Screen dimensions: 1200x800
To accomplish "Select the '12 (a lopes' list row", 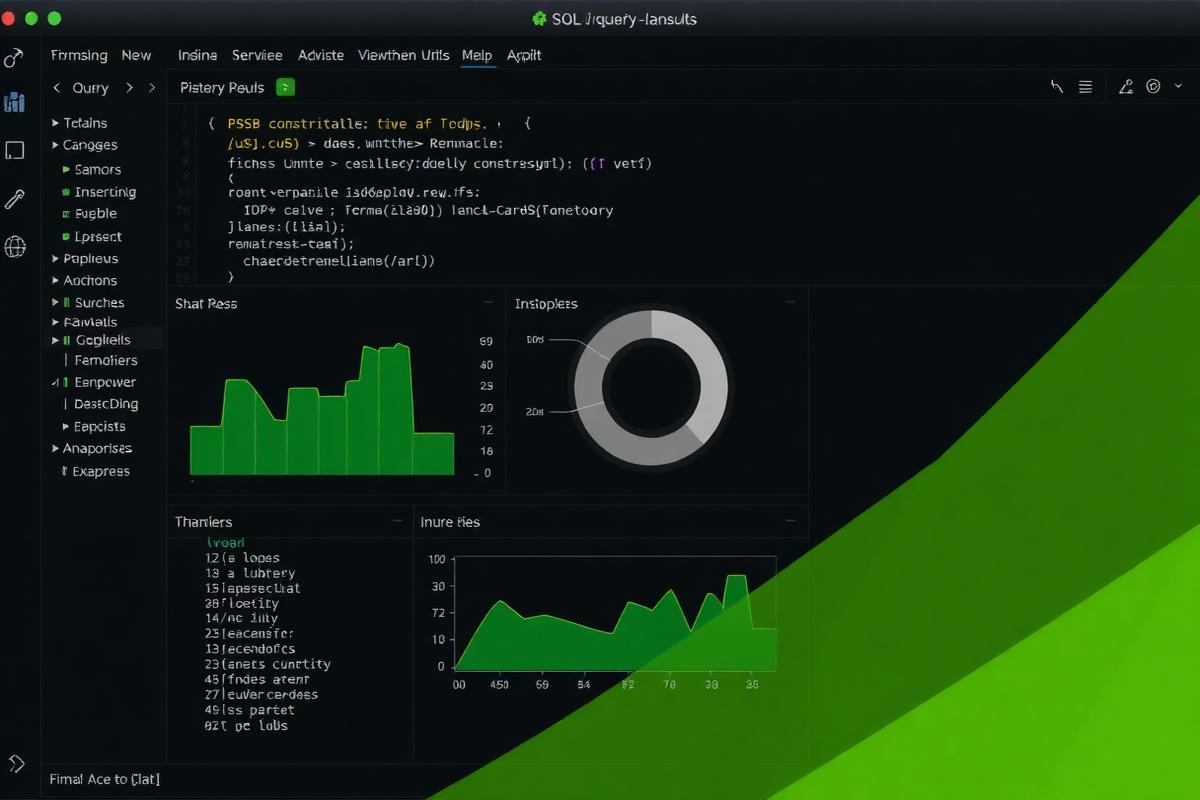I will pos(242,558).
